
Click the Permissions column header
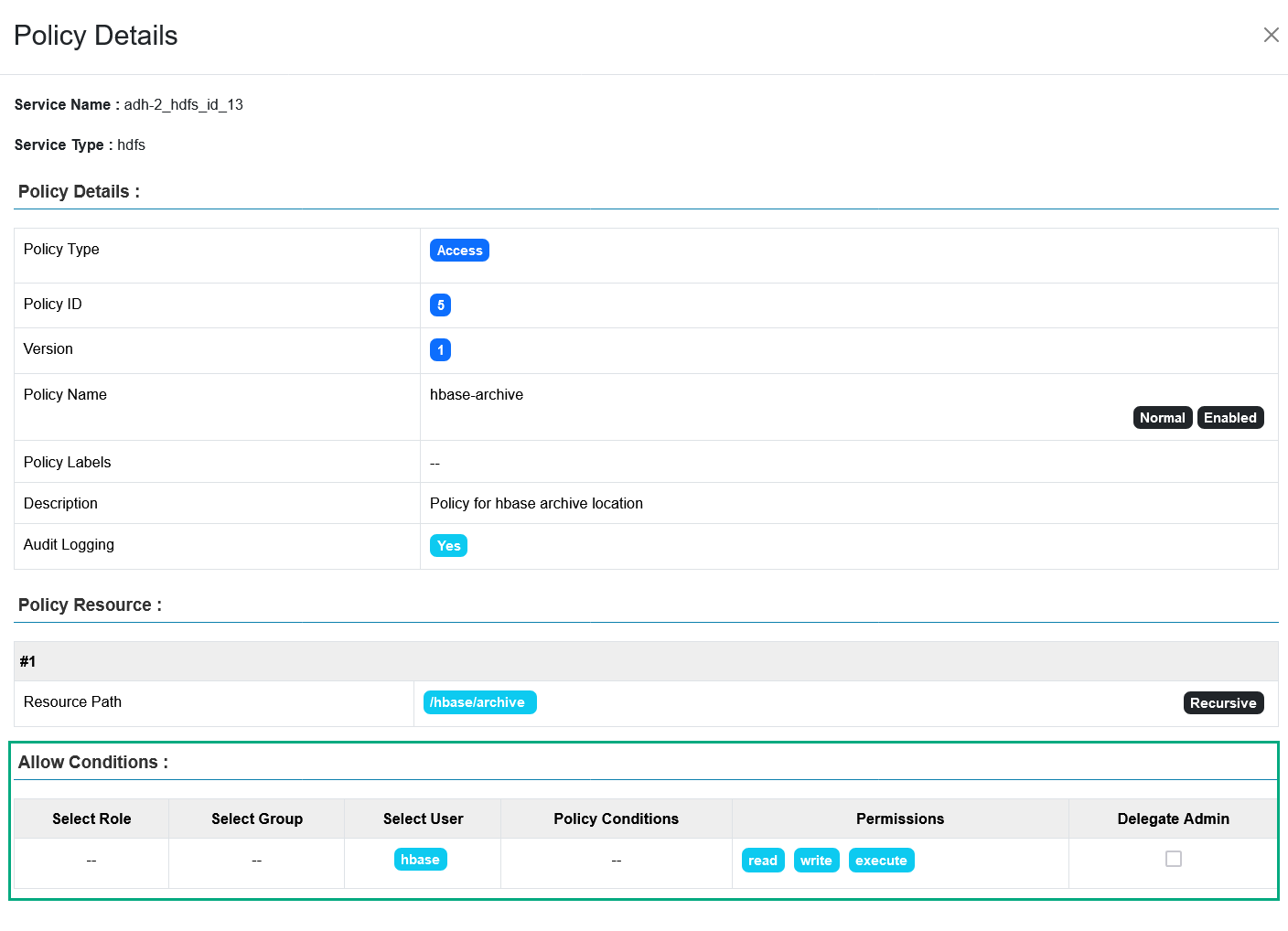(x=900, y=819)
